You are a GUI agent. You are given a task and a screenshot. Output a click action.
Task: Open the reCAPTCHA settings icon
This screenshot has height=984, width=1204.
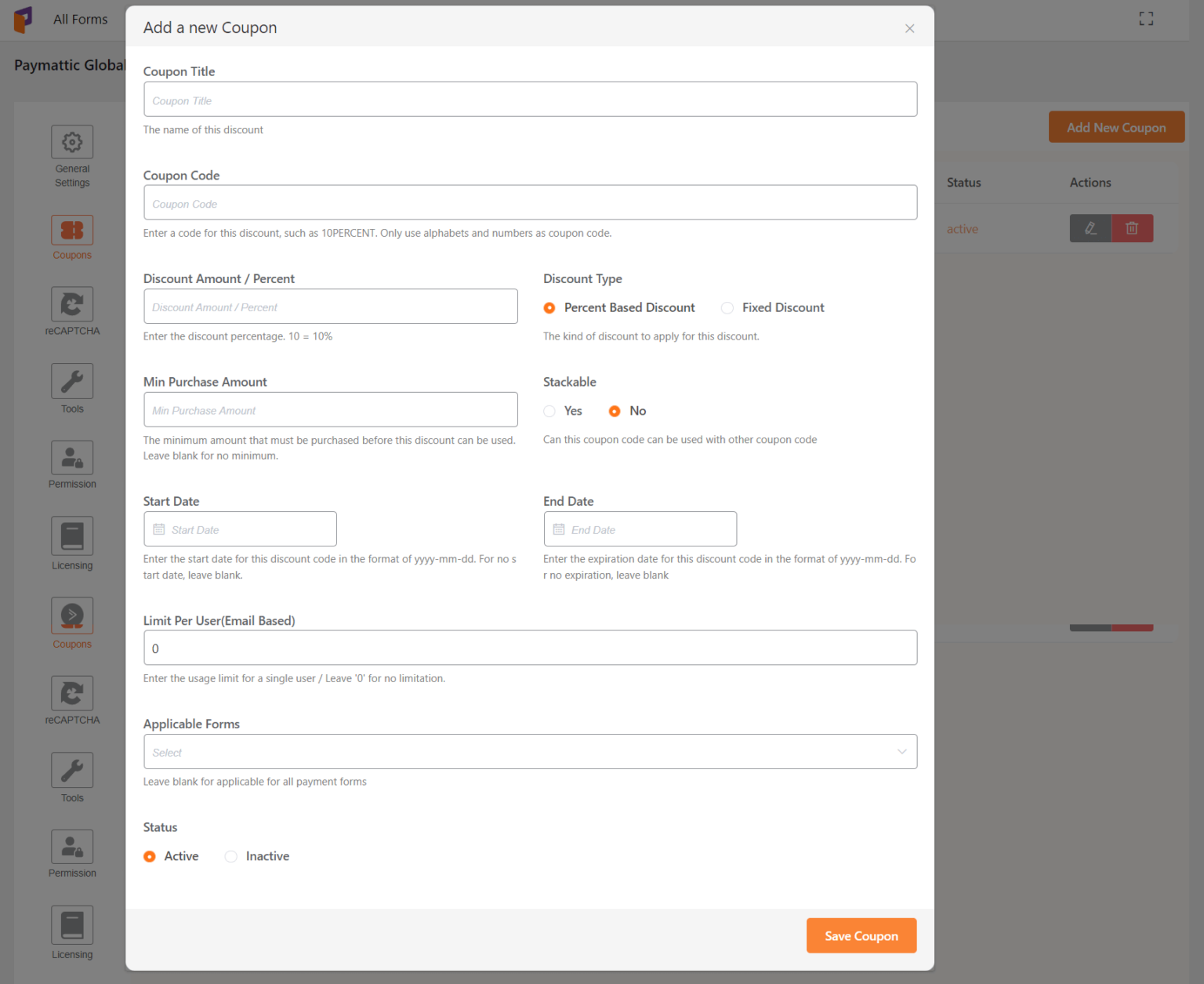click(x=71, y=304)
